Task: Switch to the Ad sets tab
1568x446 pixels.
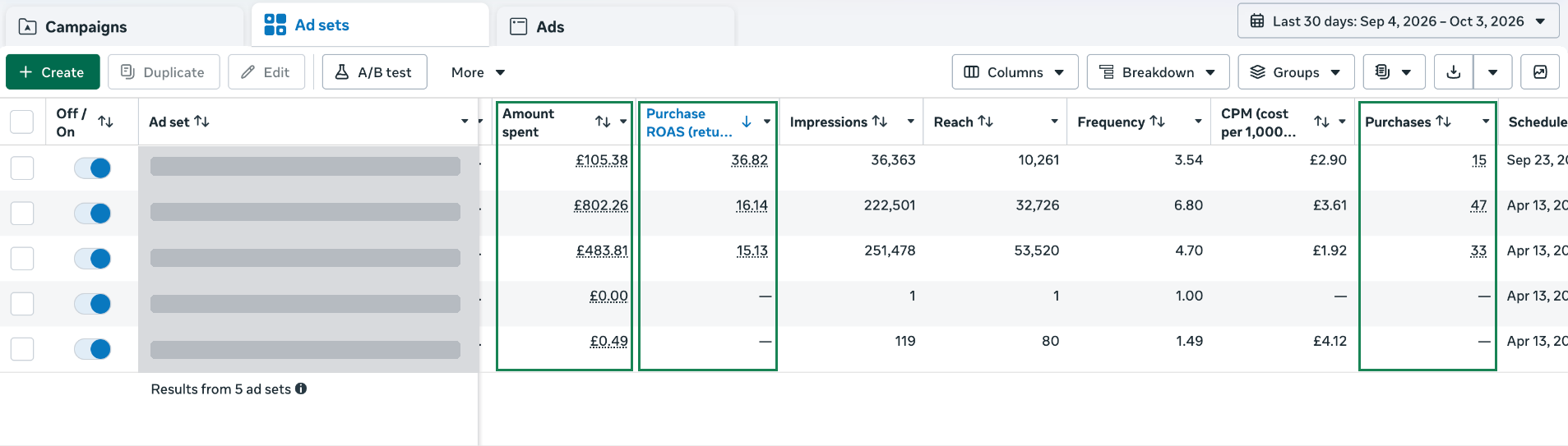Action: pos(370,25)
